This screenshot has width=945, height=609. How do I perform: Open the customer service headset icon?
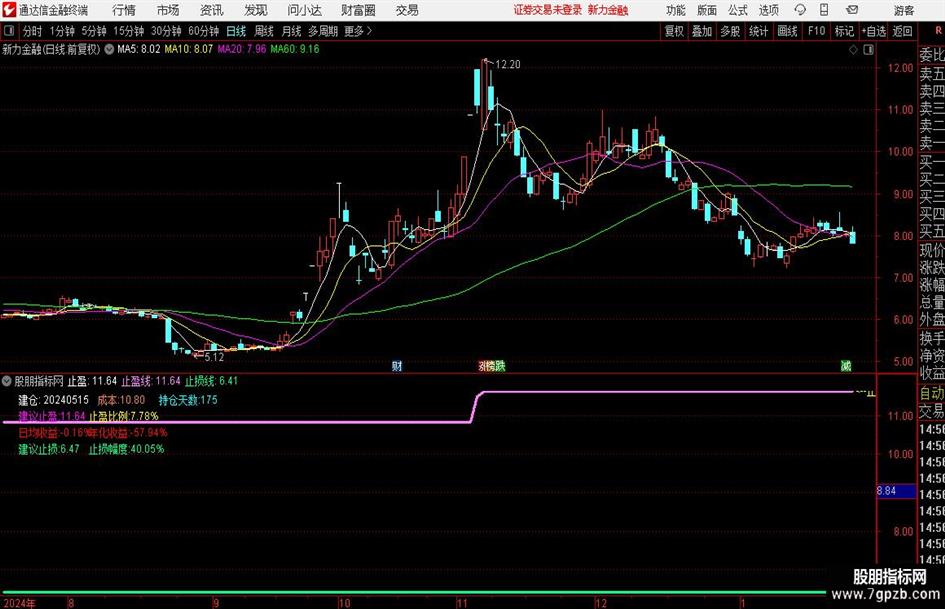tap(800, 10)
